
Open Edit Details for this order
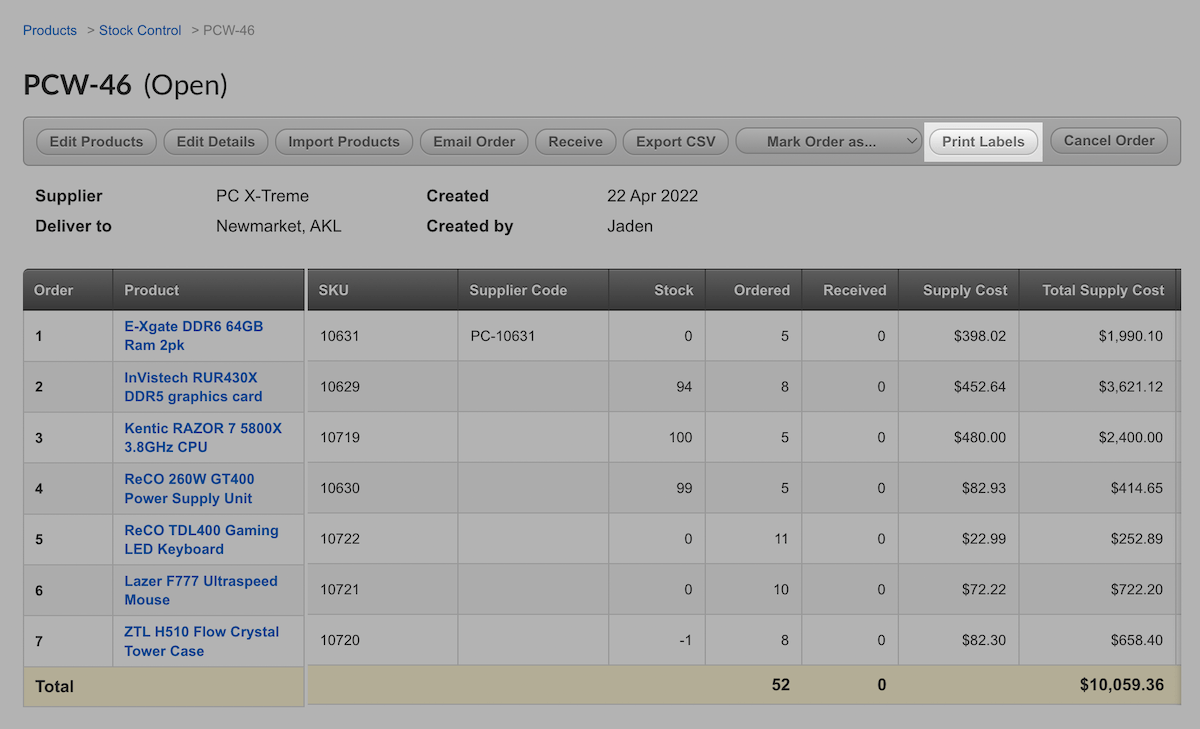[x=216, y=141]
